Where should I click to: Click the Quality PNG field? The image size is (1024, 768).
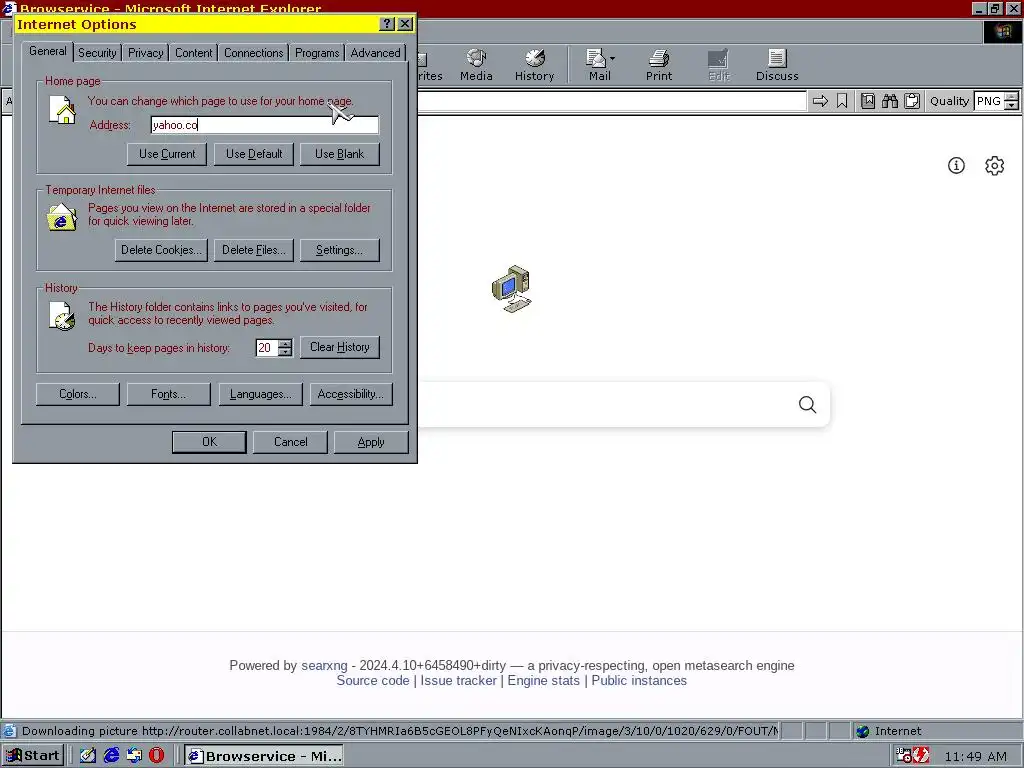(989, 101)
